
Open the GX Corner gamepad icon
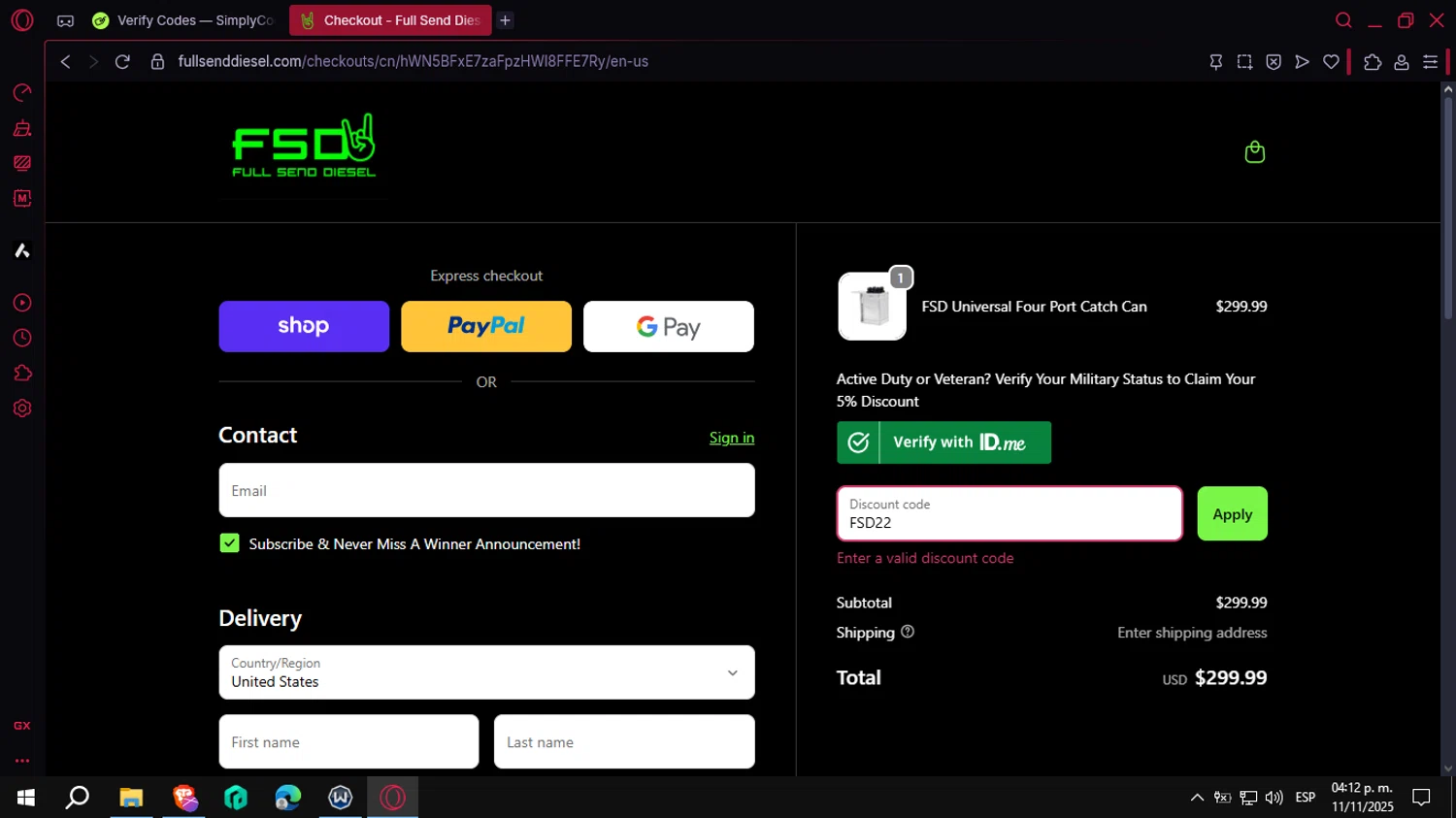pos(65,20)
